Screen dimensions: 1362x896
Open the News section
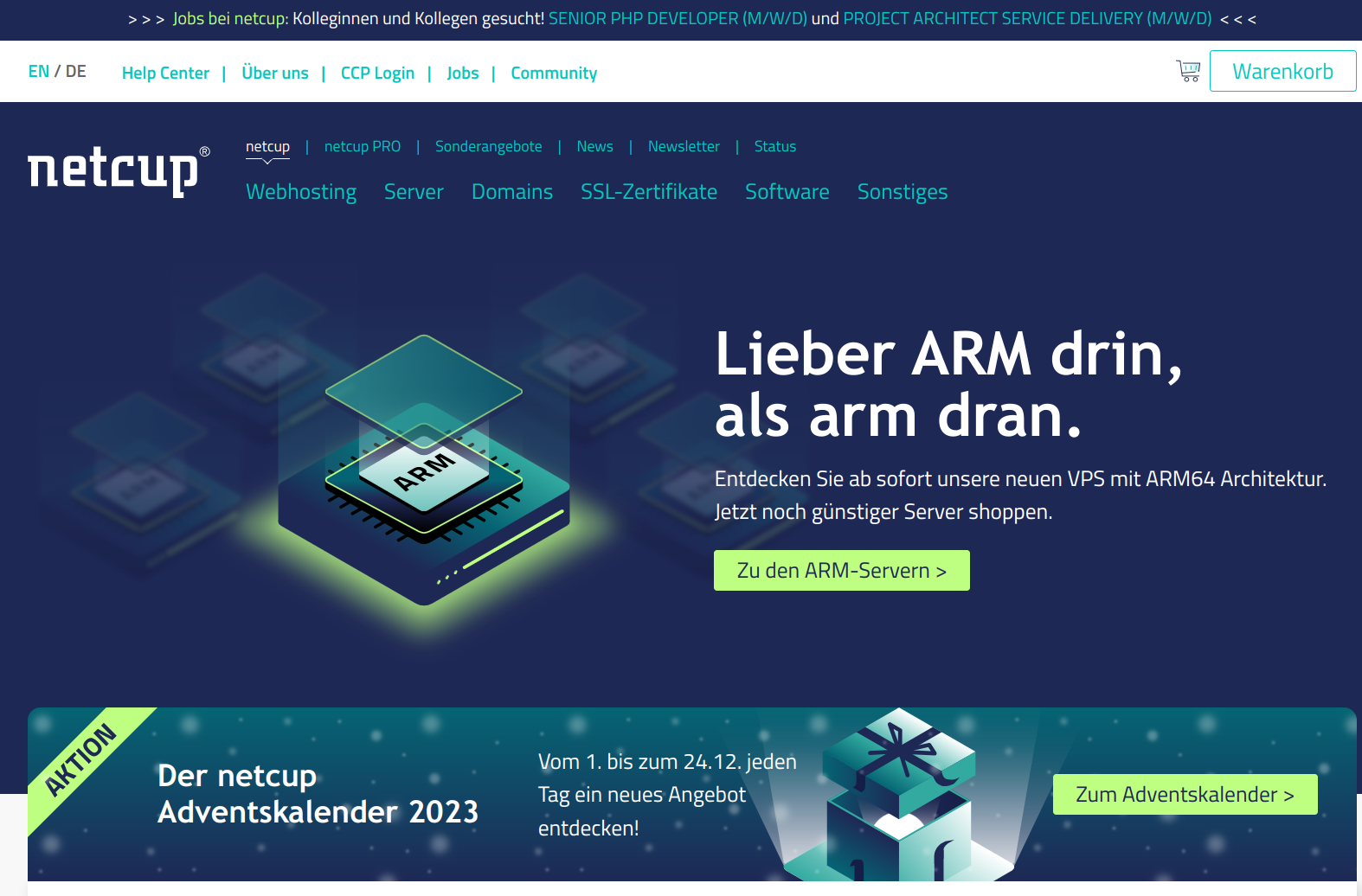pos(595,147)
